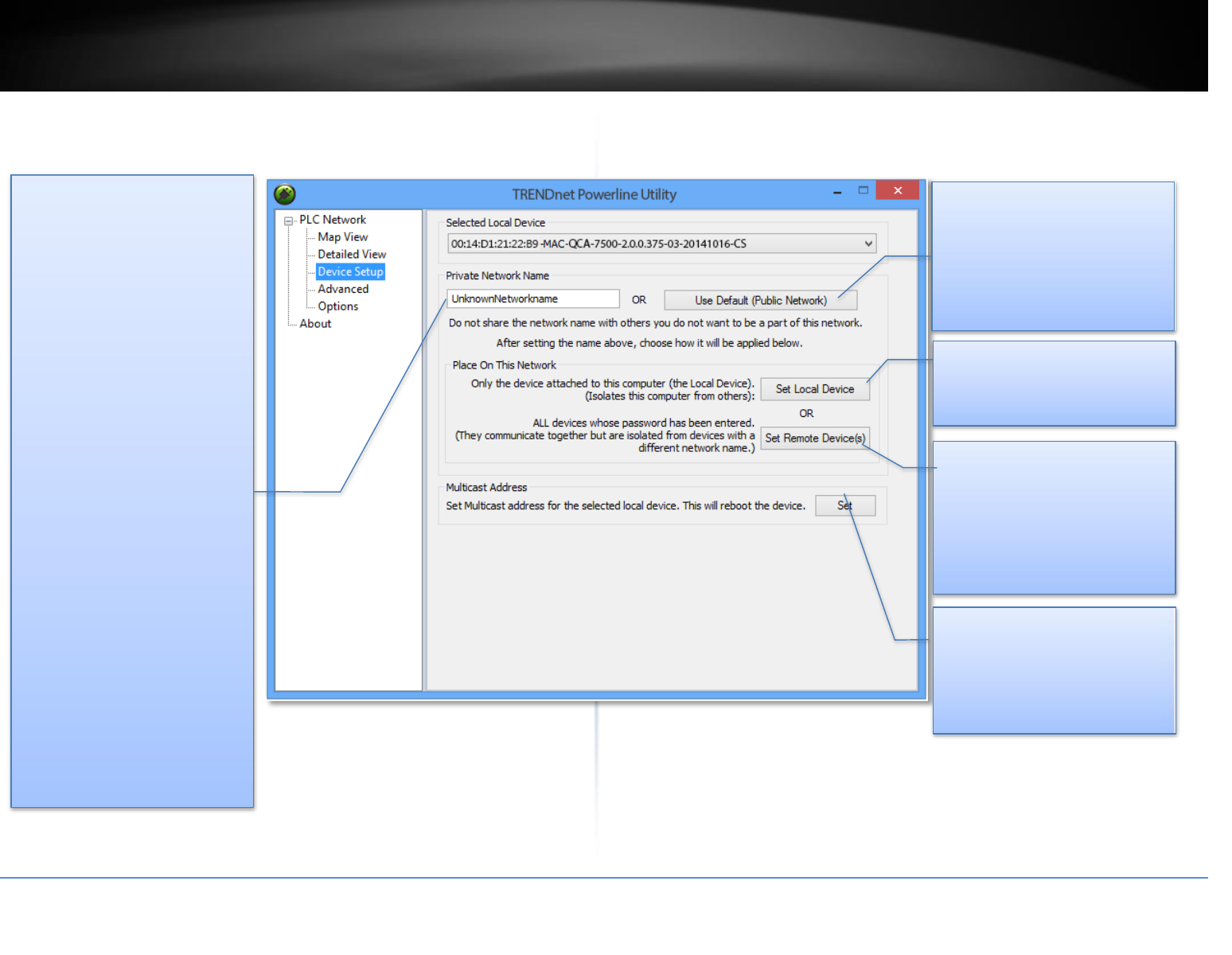Image resolution: width=1232 pixels, height=955 pixels.
Task: Click the 'Do not share the network name' note
Action: 655,323
